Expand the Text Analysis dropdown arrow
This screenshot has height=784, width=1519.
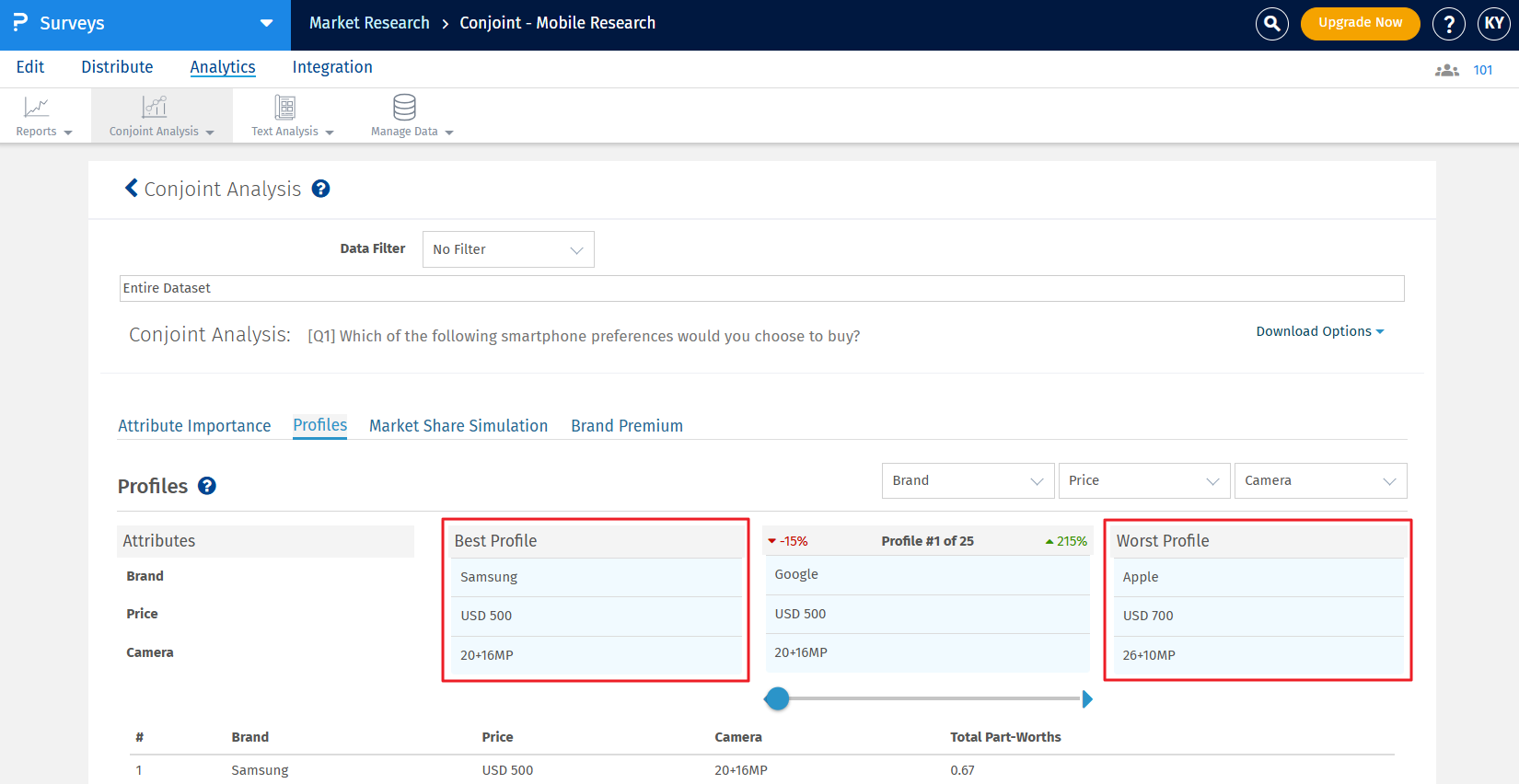point(330,133)
